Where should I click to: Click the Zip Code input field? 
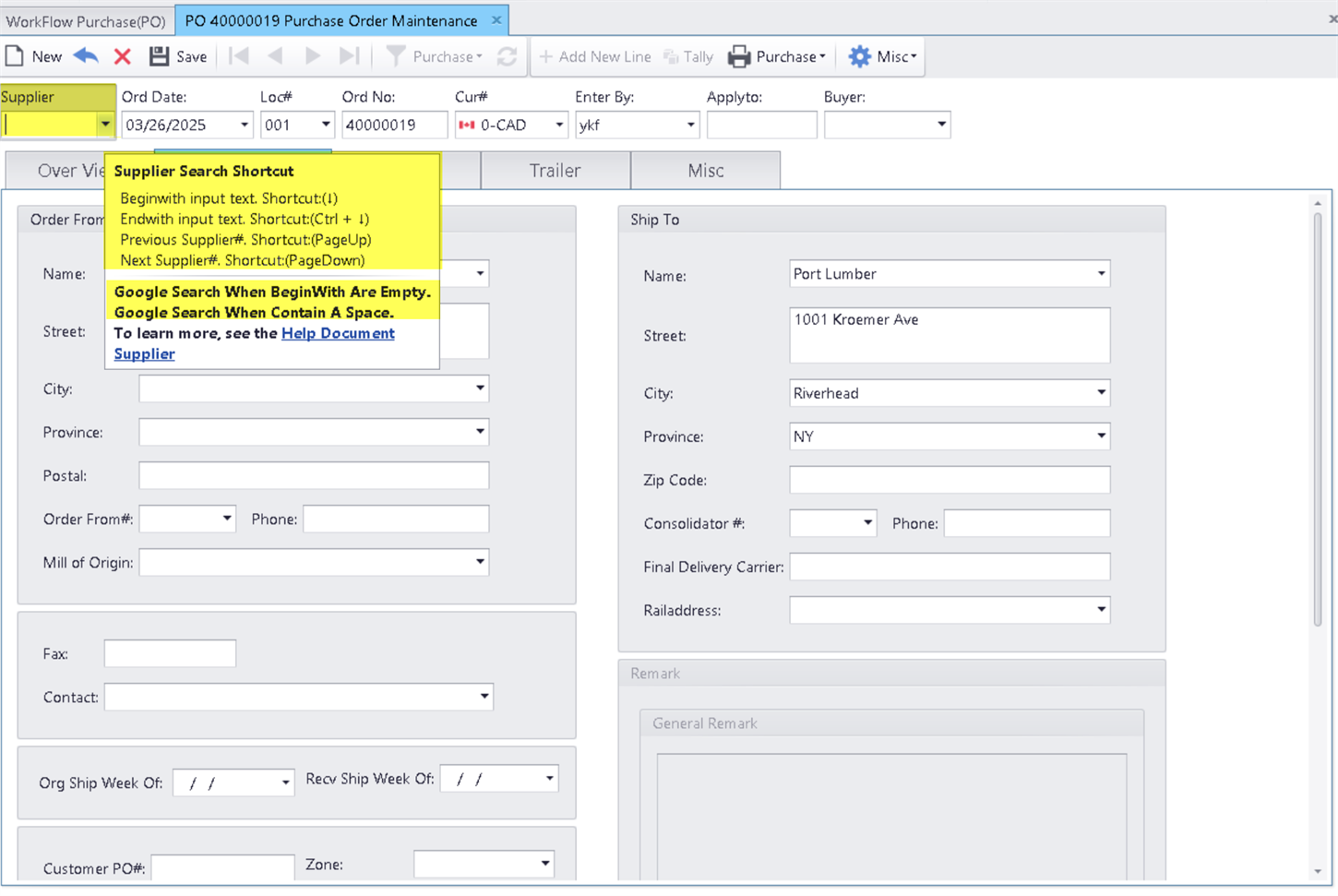949,480
